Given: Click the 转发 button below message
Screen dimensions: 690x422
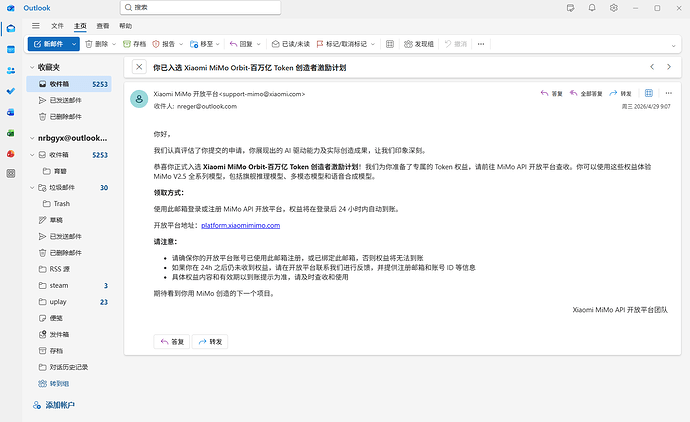Looking at the screenshot, I should [210, 341].
